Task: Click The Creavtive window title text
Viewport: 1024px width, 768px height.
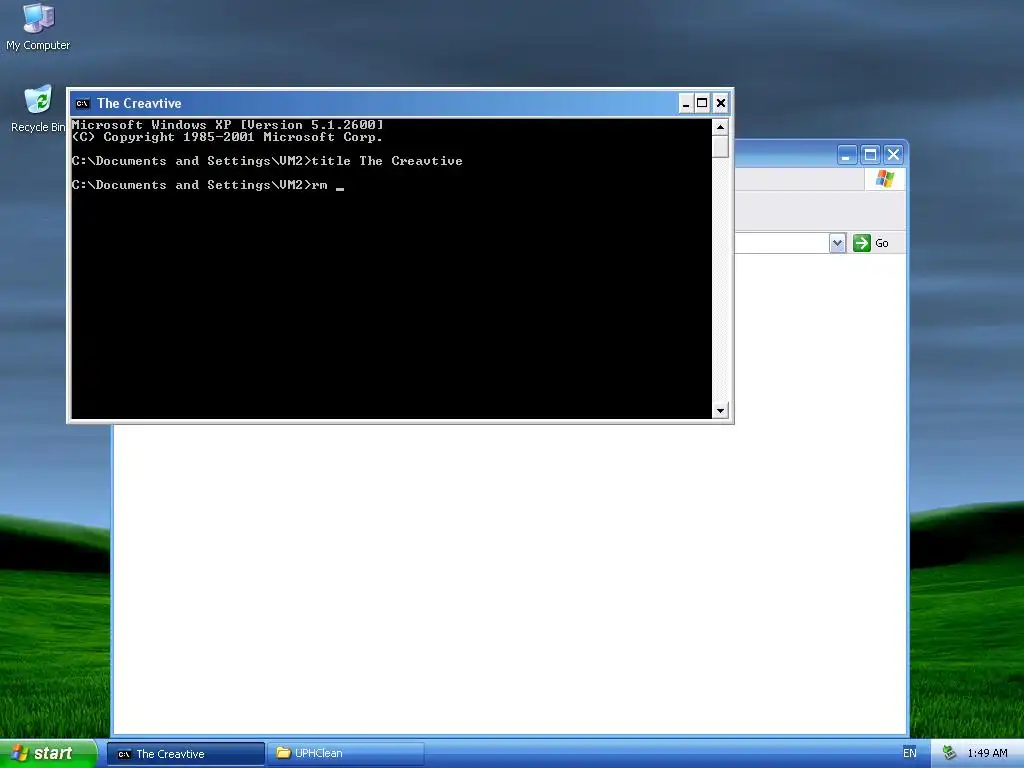Action: (139, 103)
